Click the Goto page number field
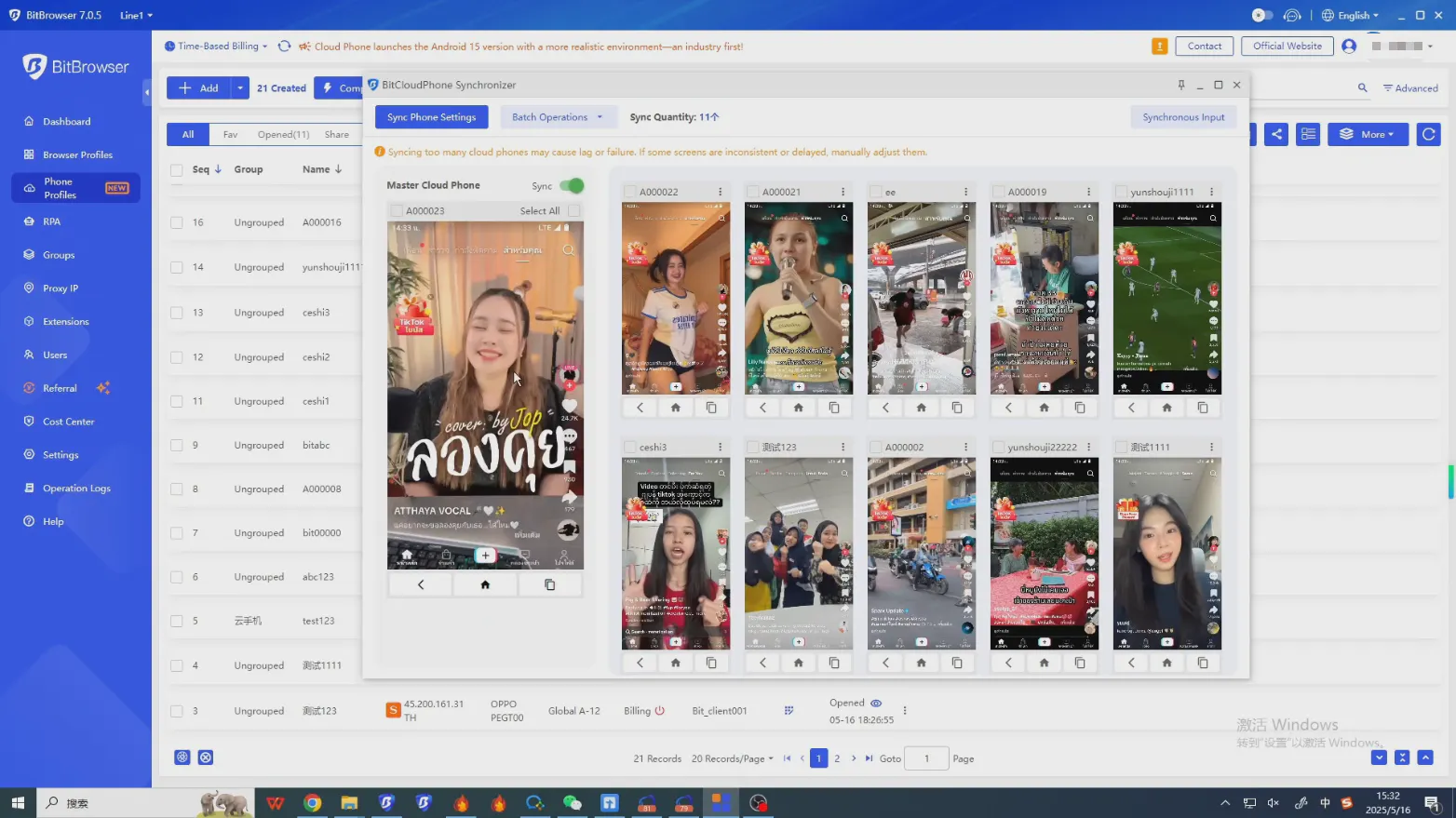This screenshot has height=818, width=1456. point(926,758)
